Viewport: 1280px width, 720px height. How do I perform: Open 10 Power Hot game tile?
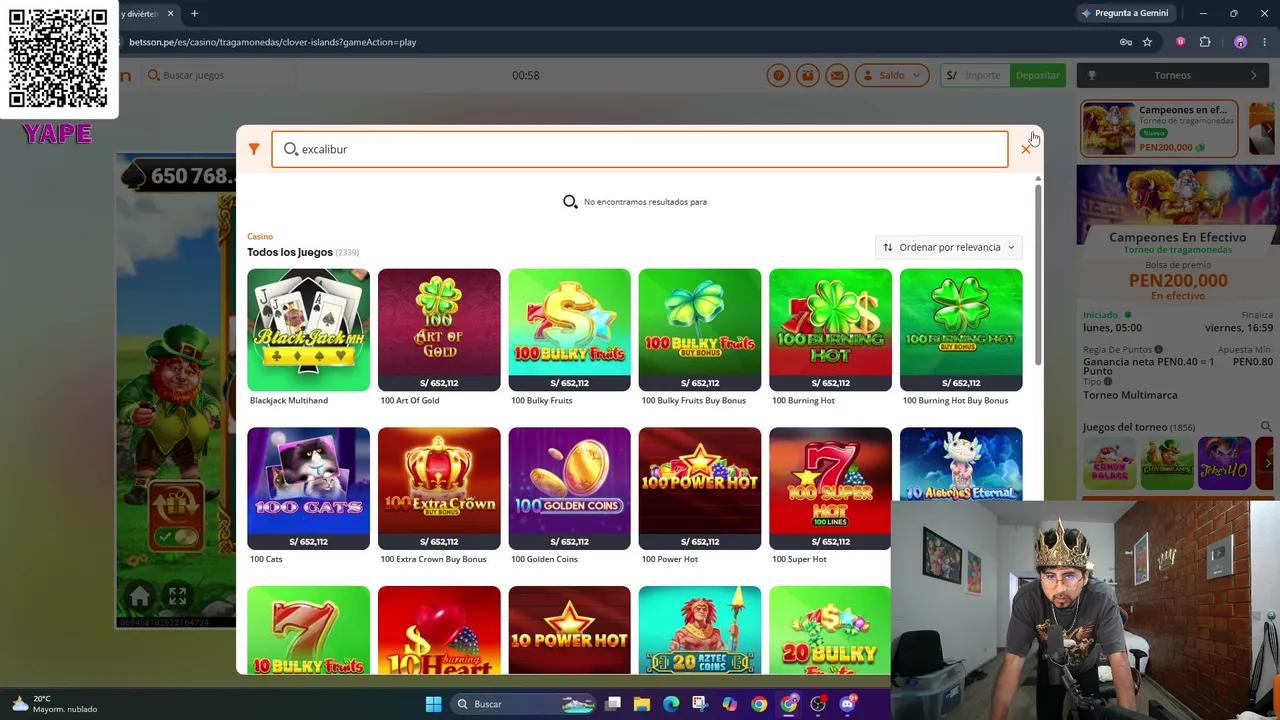pos(569,630)
